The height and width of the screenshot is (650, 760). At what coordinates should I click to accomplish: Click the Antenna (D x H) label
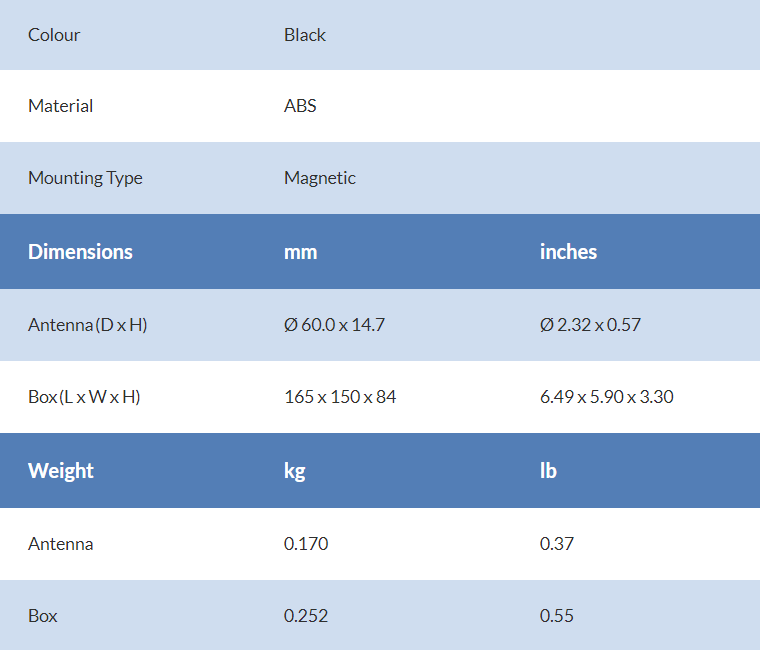88,325
